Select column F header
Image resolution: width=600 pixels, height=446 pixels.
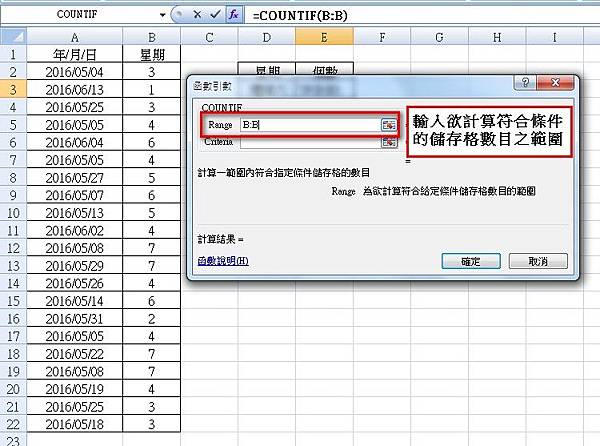tap(382, 37)
